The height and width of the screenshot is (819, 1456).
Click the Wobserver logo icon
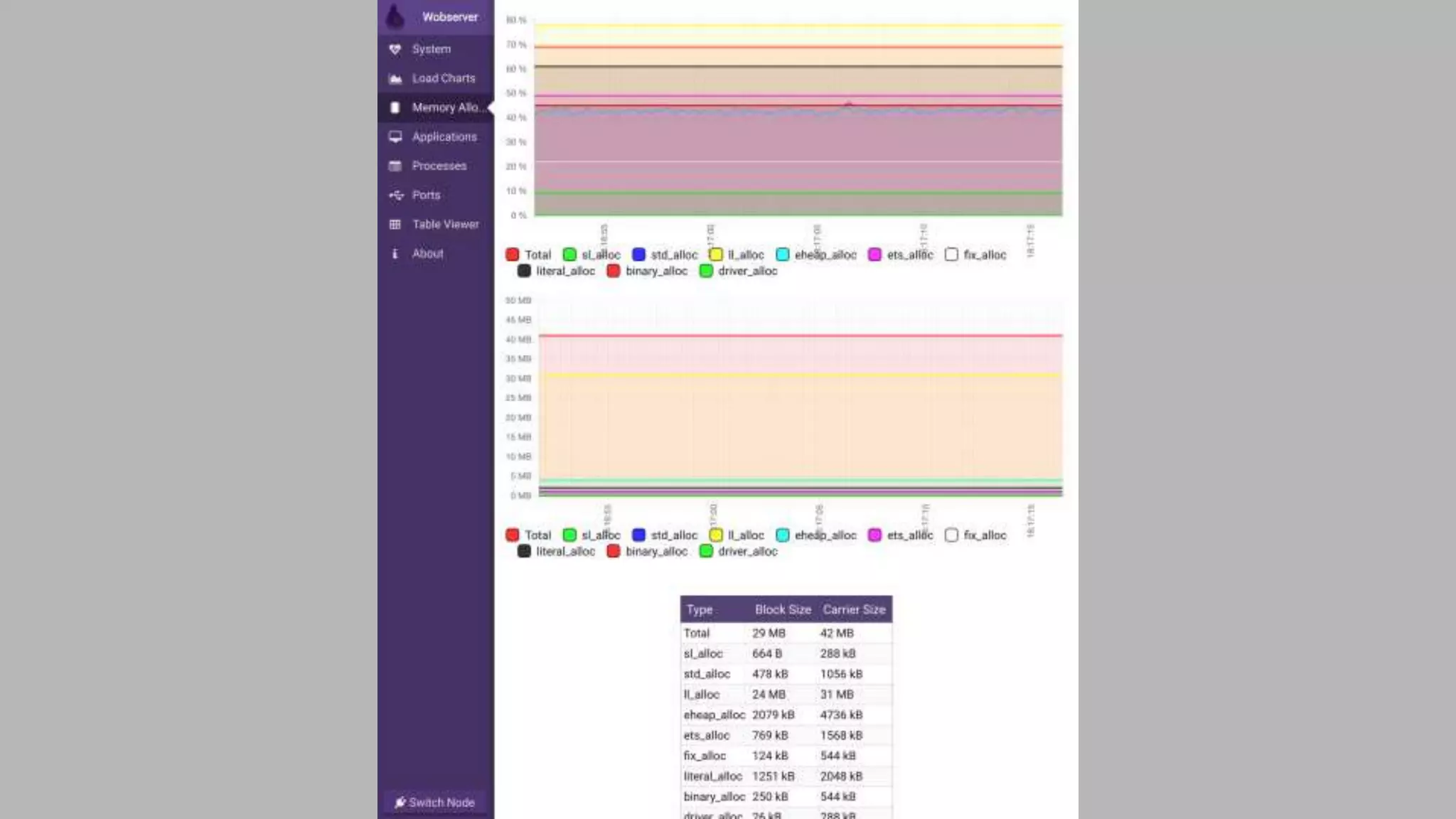(x=395, y=16)
